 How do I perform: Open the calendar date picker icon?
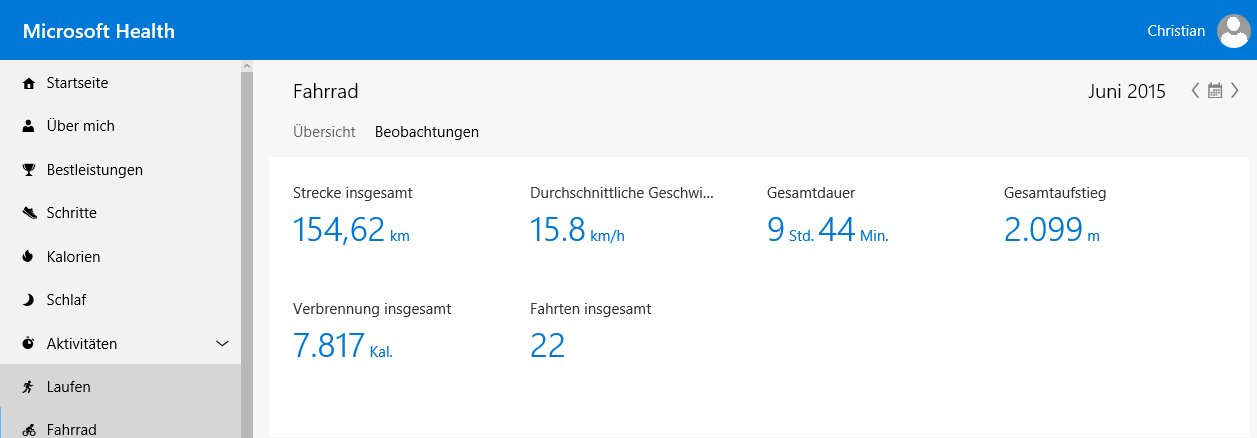[x=1215, y=91]
